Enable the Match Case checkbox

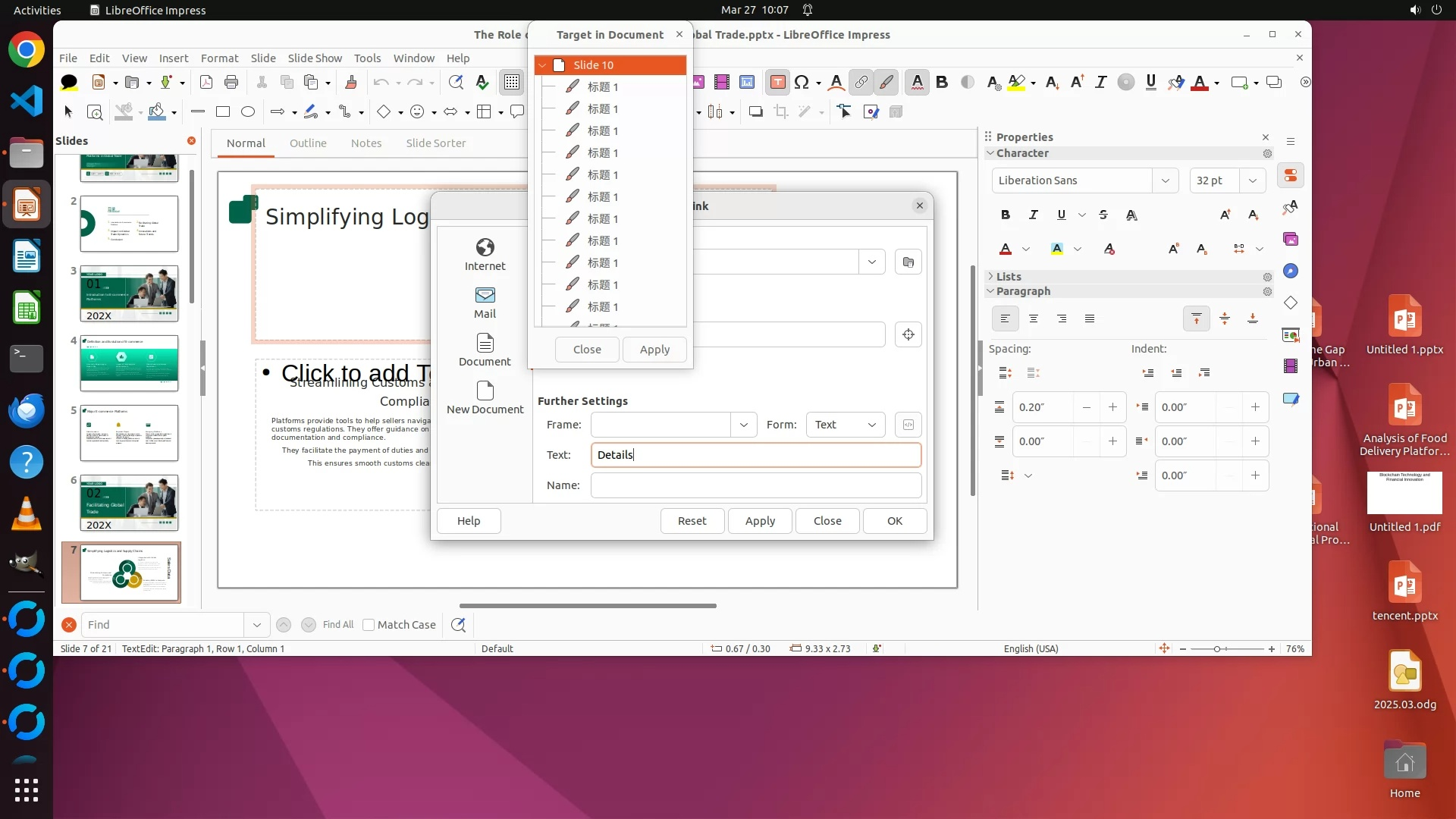pyautogui.click(x=369, y=625)
